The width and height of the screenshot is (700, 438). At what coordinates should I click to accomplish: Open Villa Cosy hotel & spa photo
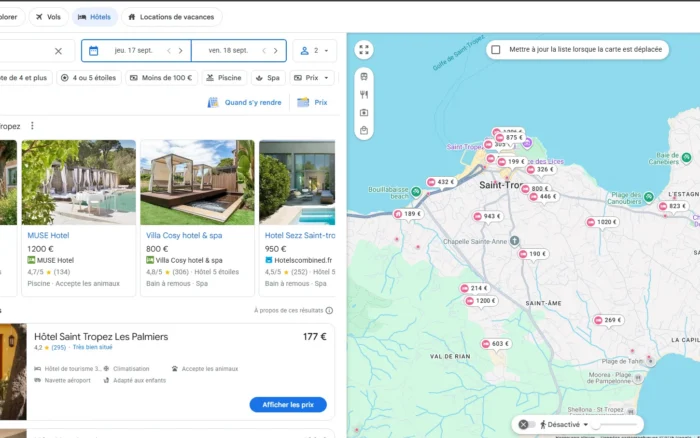197,182
